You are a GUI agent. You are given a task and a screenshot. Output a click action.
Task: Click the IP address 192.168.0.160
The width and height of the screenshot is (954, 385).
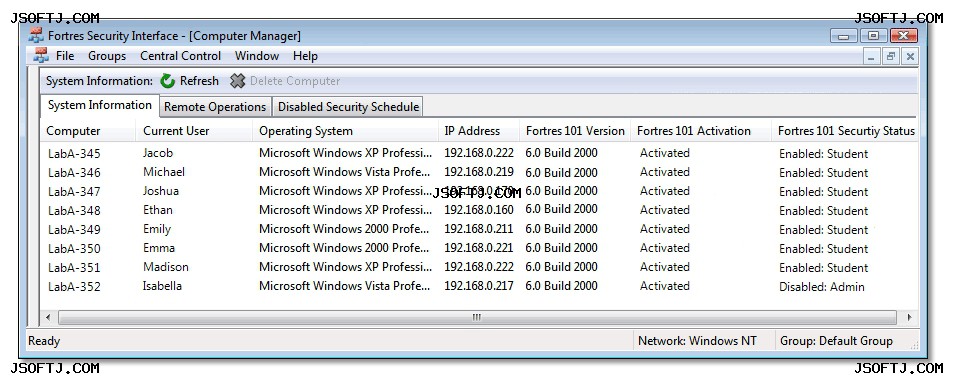[x=479, y=210]
